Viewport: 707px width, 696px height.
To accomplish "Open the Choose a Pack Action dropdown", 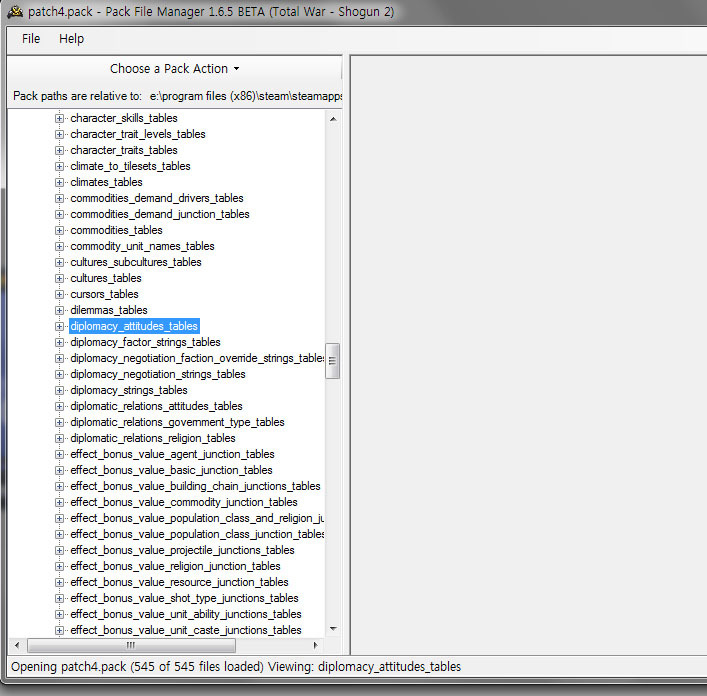I will pyautogui.click(x=174, y=69).
